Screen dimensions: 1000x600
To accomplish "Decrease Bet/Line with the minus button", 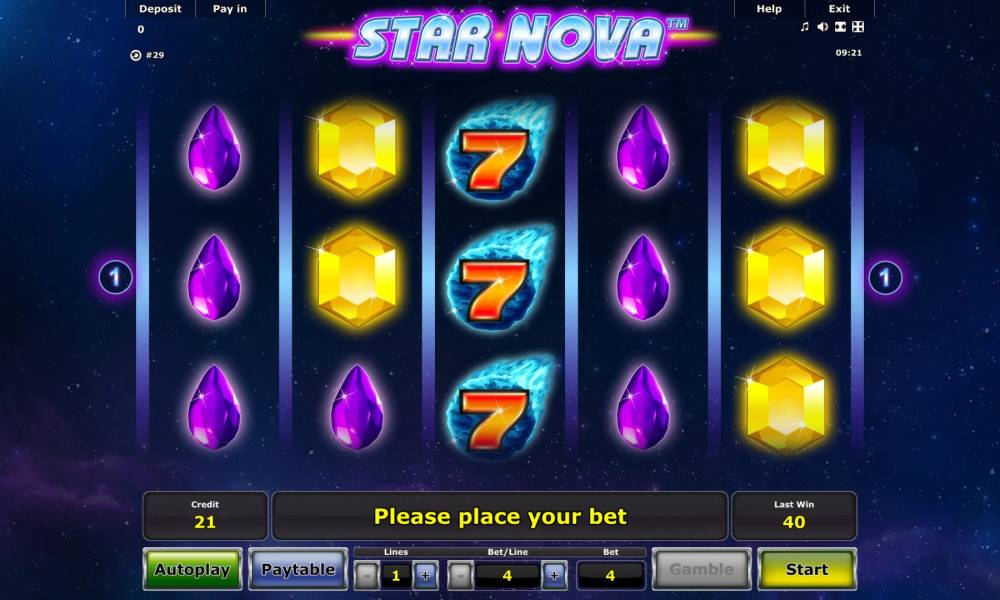I will coord(460,576).
